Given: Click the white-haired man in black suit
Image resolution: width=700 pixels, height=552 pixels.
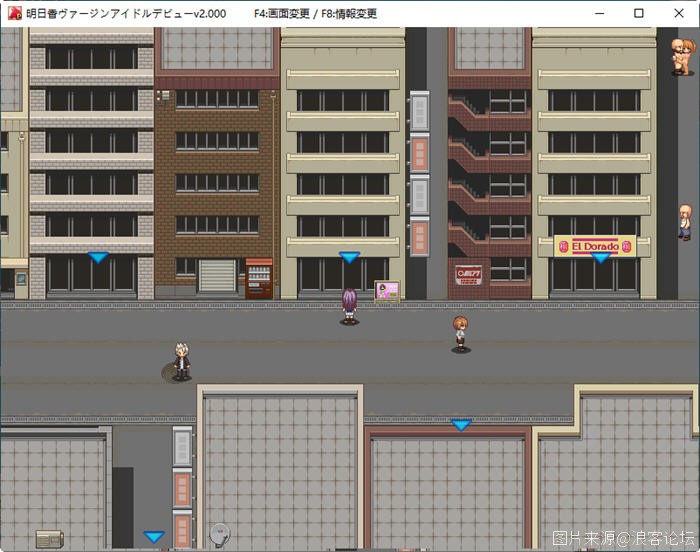Looking at the screenshot, I should [x=181, y=359].
